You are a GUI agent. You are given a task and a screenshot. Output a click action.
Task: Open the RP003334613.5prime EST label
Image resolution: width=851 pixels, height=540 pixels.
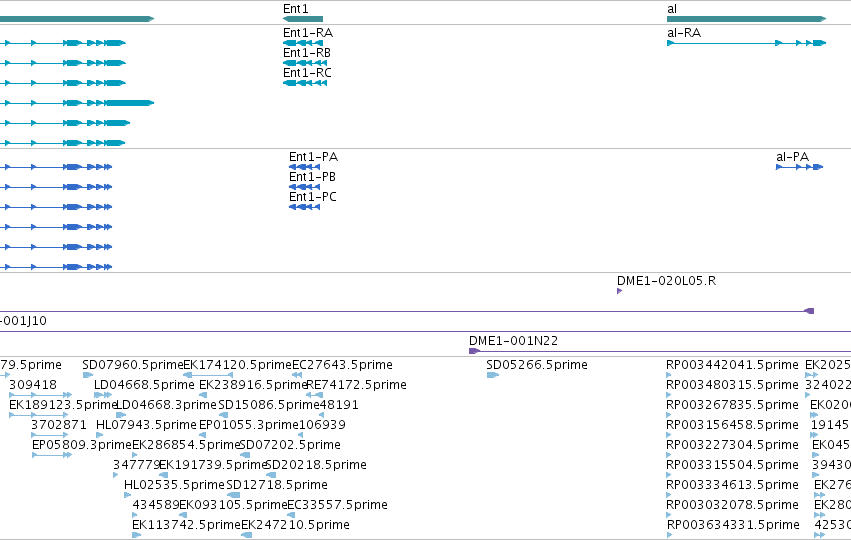pyautogui.click(x=733, y=485)
